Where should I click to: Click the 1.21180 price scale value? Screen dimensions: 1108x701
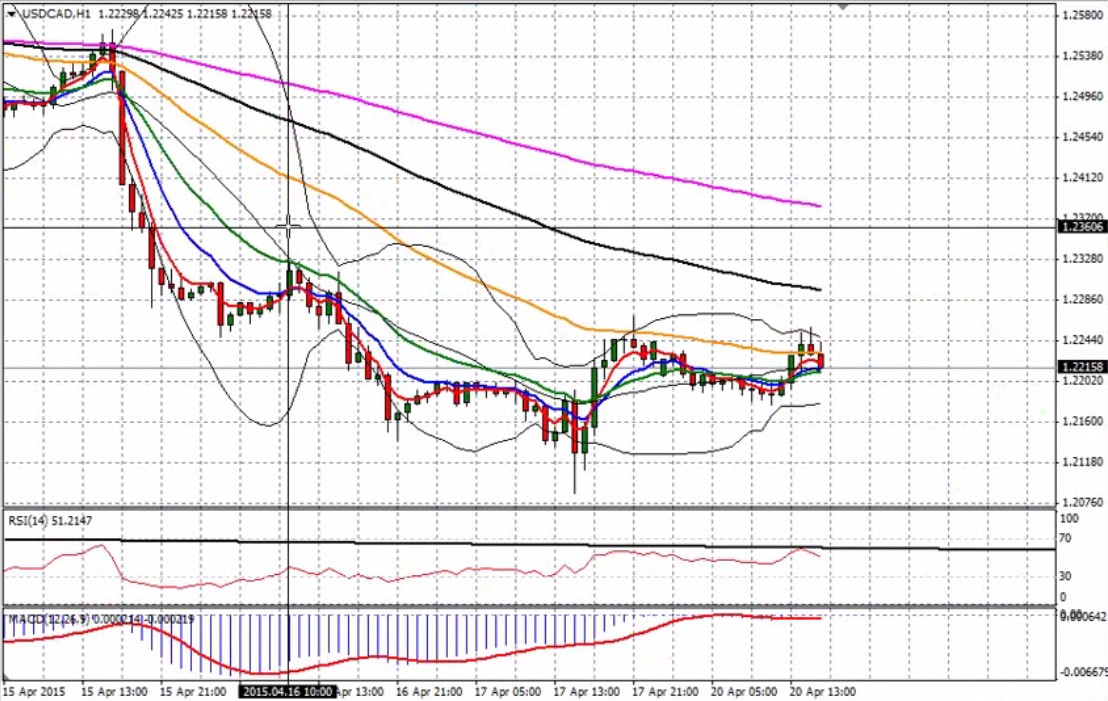pyautogui.click(x=1083, y=462)
